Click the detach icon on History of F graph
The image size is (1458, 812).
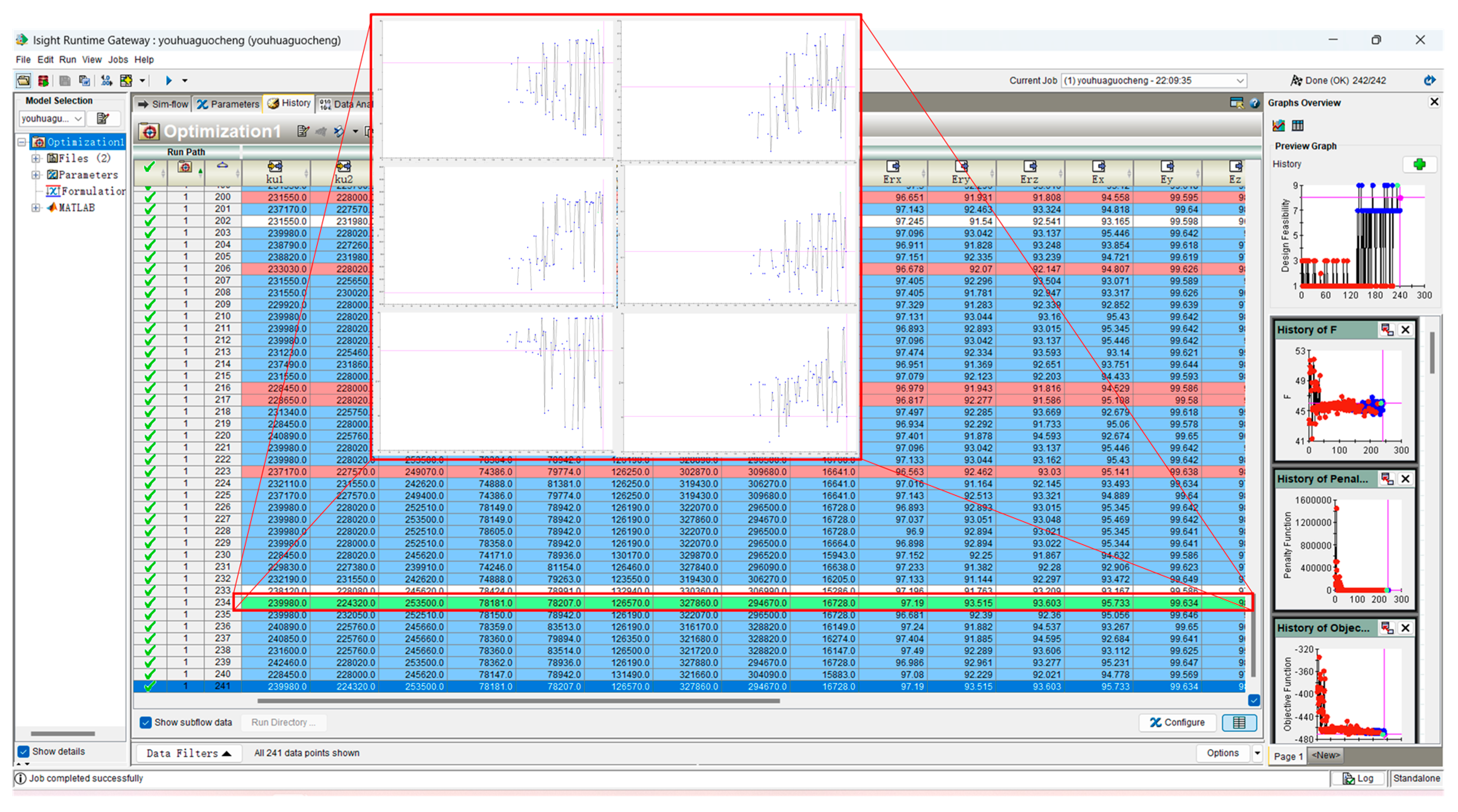pos(1387,330)
